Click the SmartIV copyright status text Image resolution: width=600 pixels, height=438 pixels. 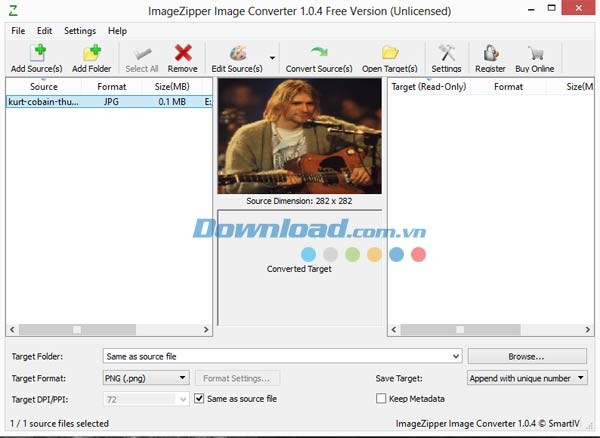pyautogui.click(x=488, y=423)
